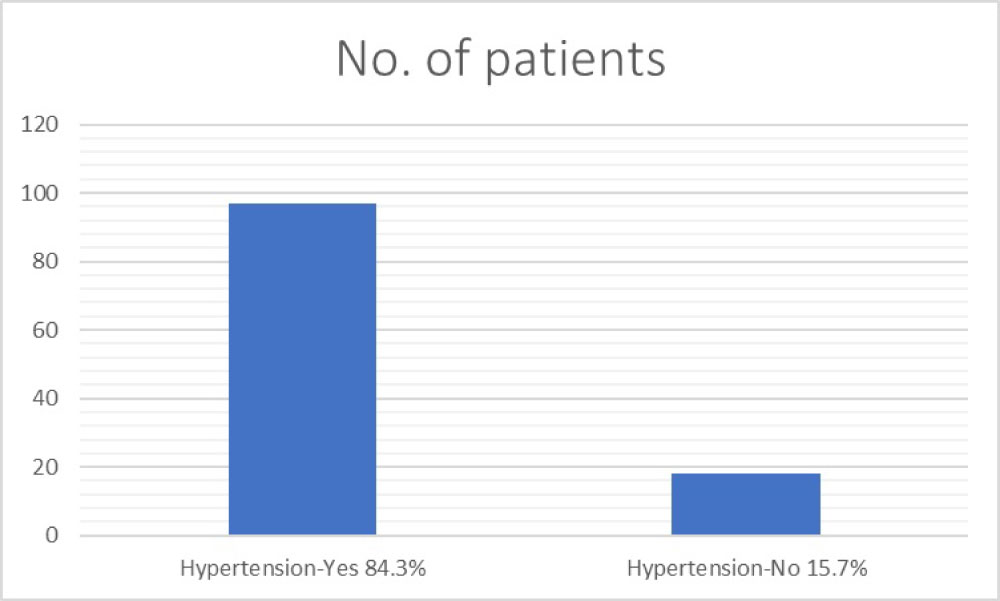Click the Hypertension-No blue bar
The height and width of the screenshot is (601, 1000).
click(x=745, y=505)
